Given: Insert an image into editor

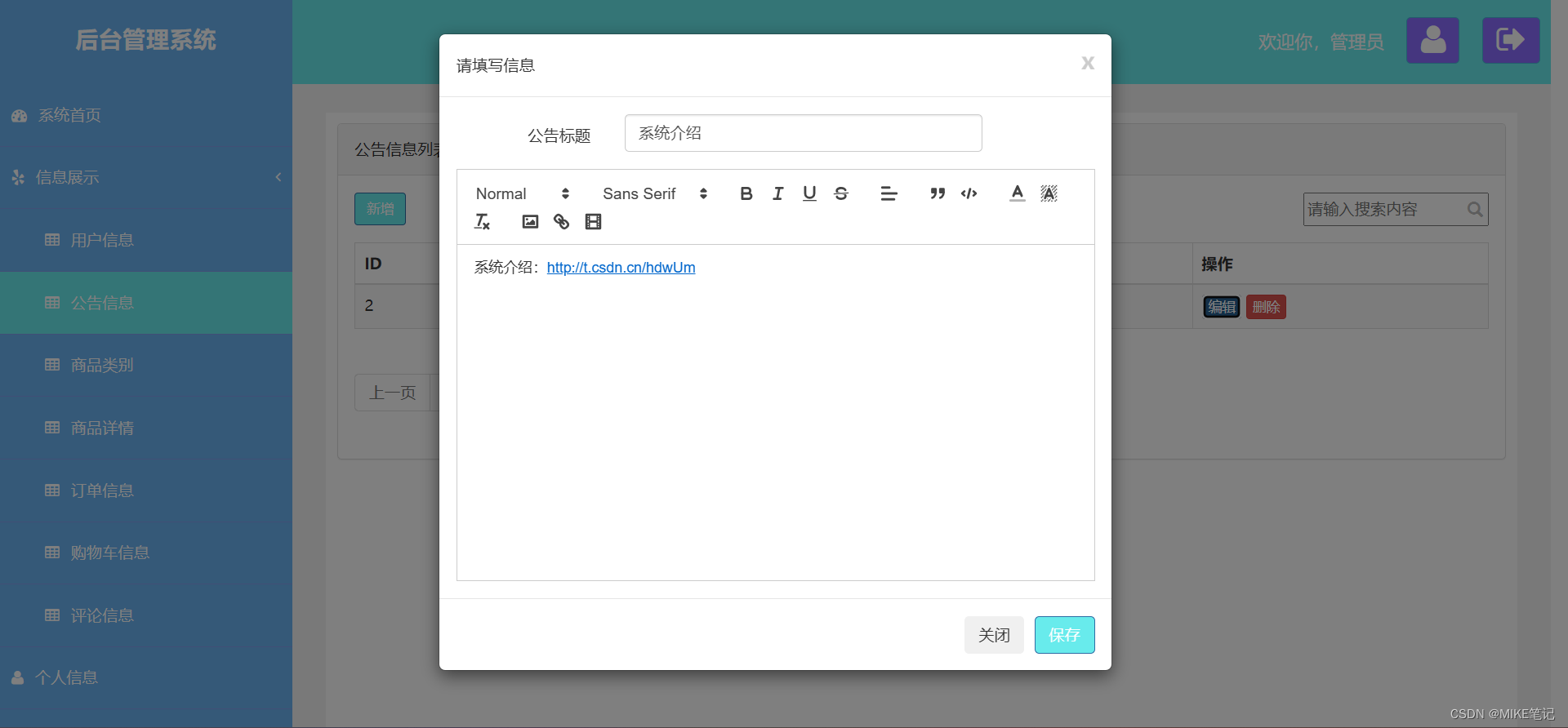Looking at the screenshot, I should tap(530, 221).
